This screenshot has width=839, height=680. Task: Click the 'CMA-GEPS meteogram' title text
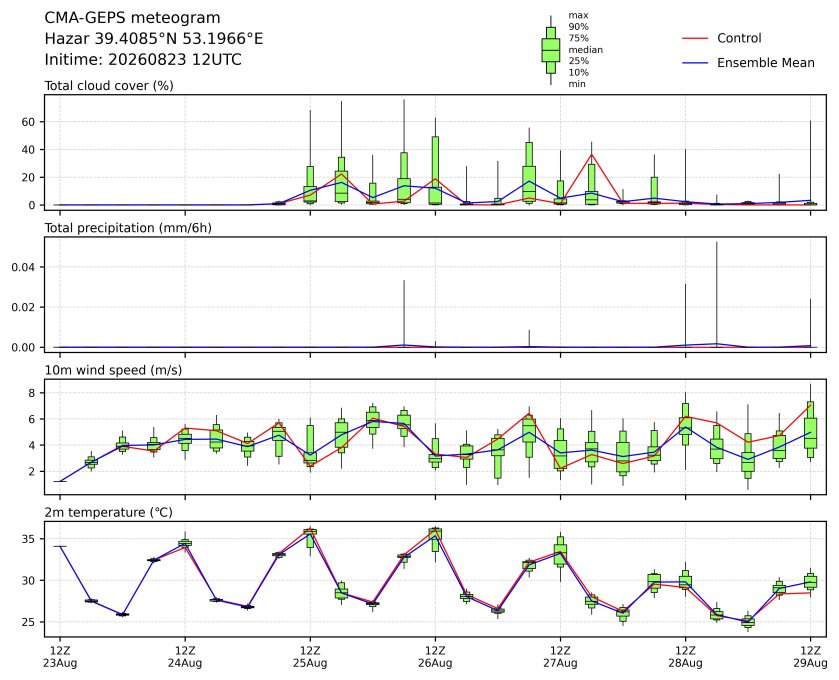132,18
